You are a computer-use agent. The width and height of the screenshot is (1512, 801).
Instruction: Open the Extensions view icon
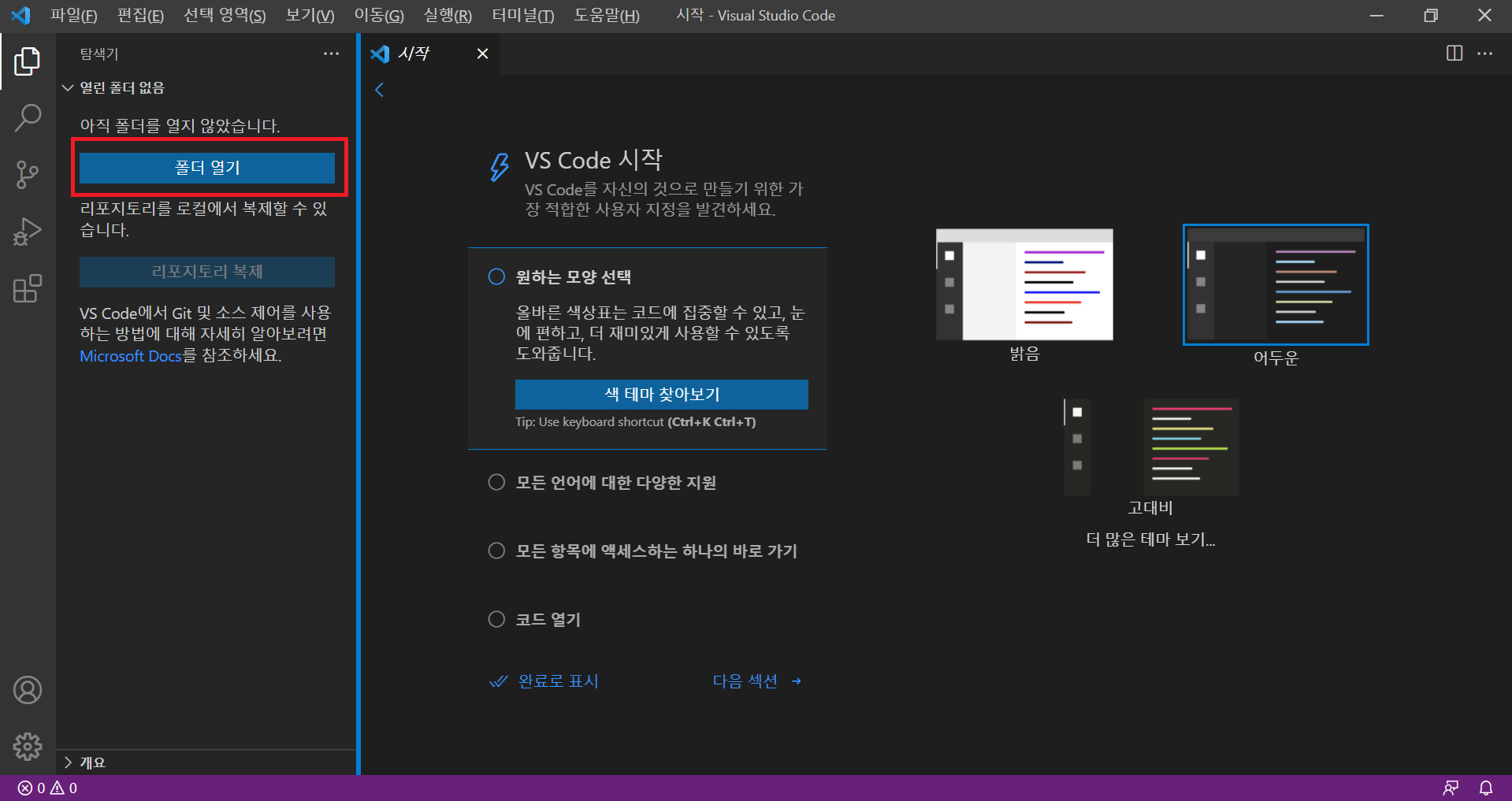28,288
